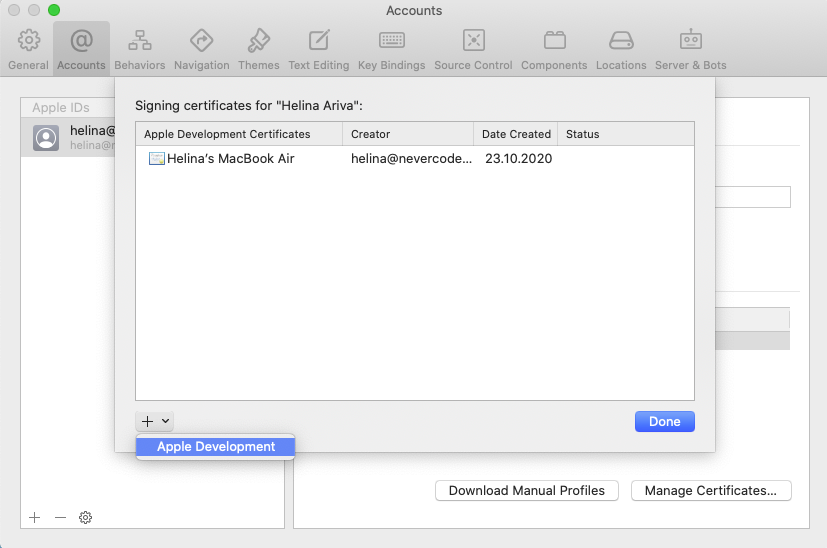Open the Behaviors preferences pane
827x548 pixels.
tap(140, 50)
